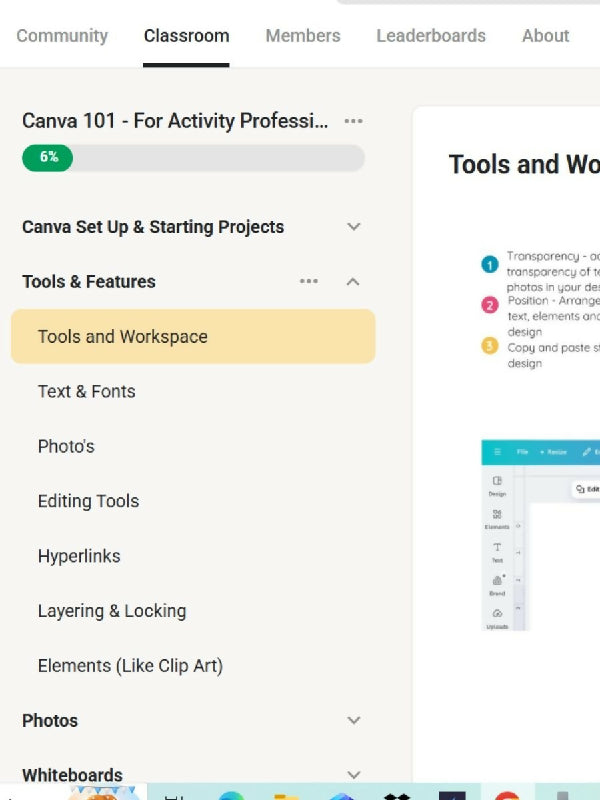
Task: Open the Photo's lesson
Action: tap(66, 446)
